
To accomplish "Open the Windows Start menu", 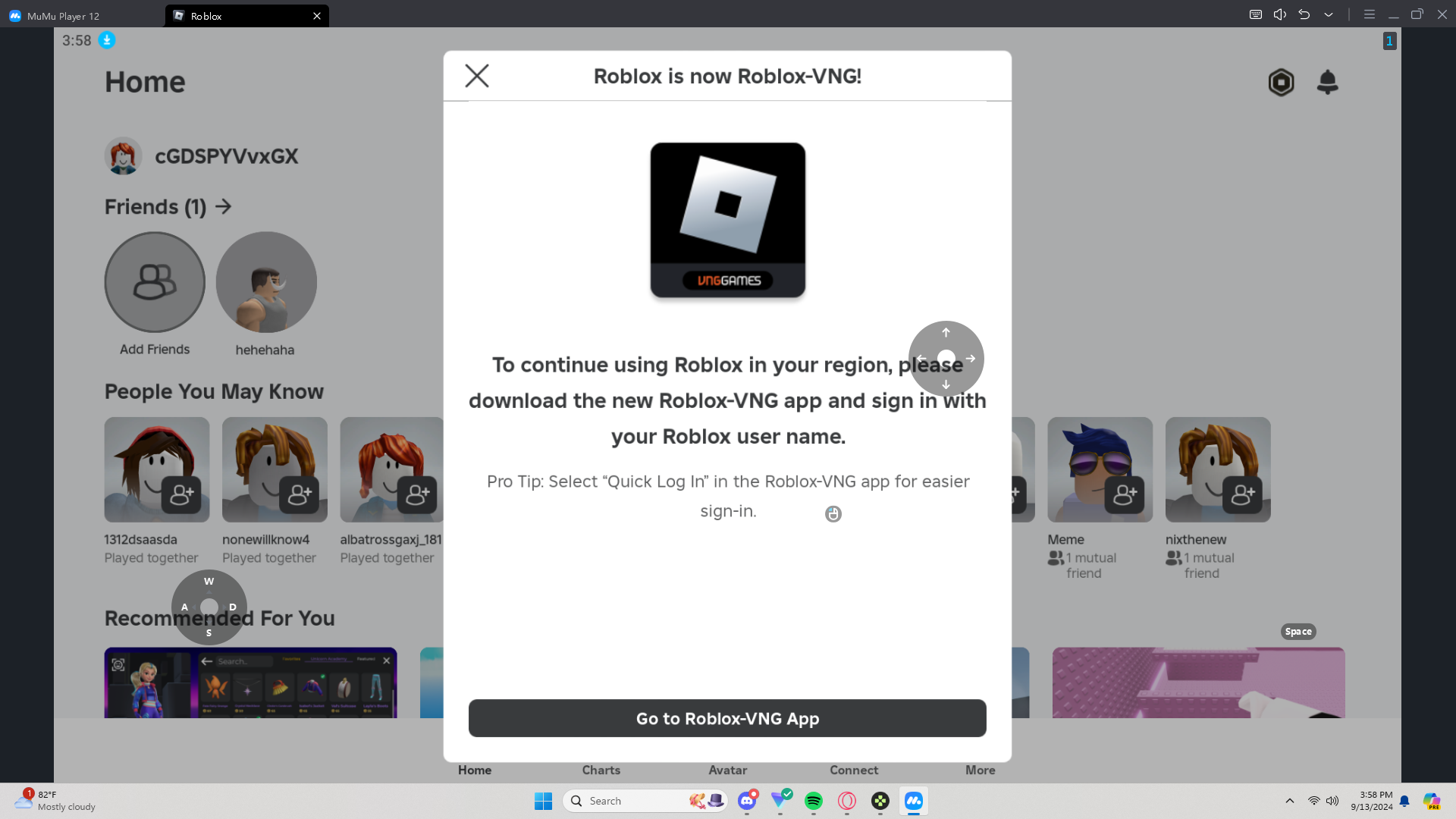I will point(543,801).
